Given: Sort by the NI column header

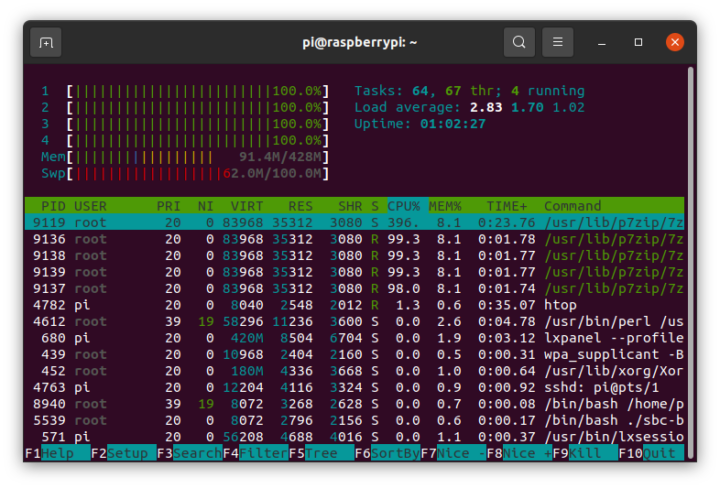Looking at the screenshot, I should coord(206,206).
